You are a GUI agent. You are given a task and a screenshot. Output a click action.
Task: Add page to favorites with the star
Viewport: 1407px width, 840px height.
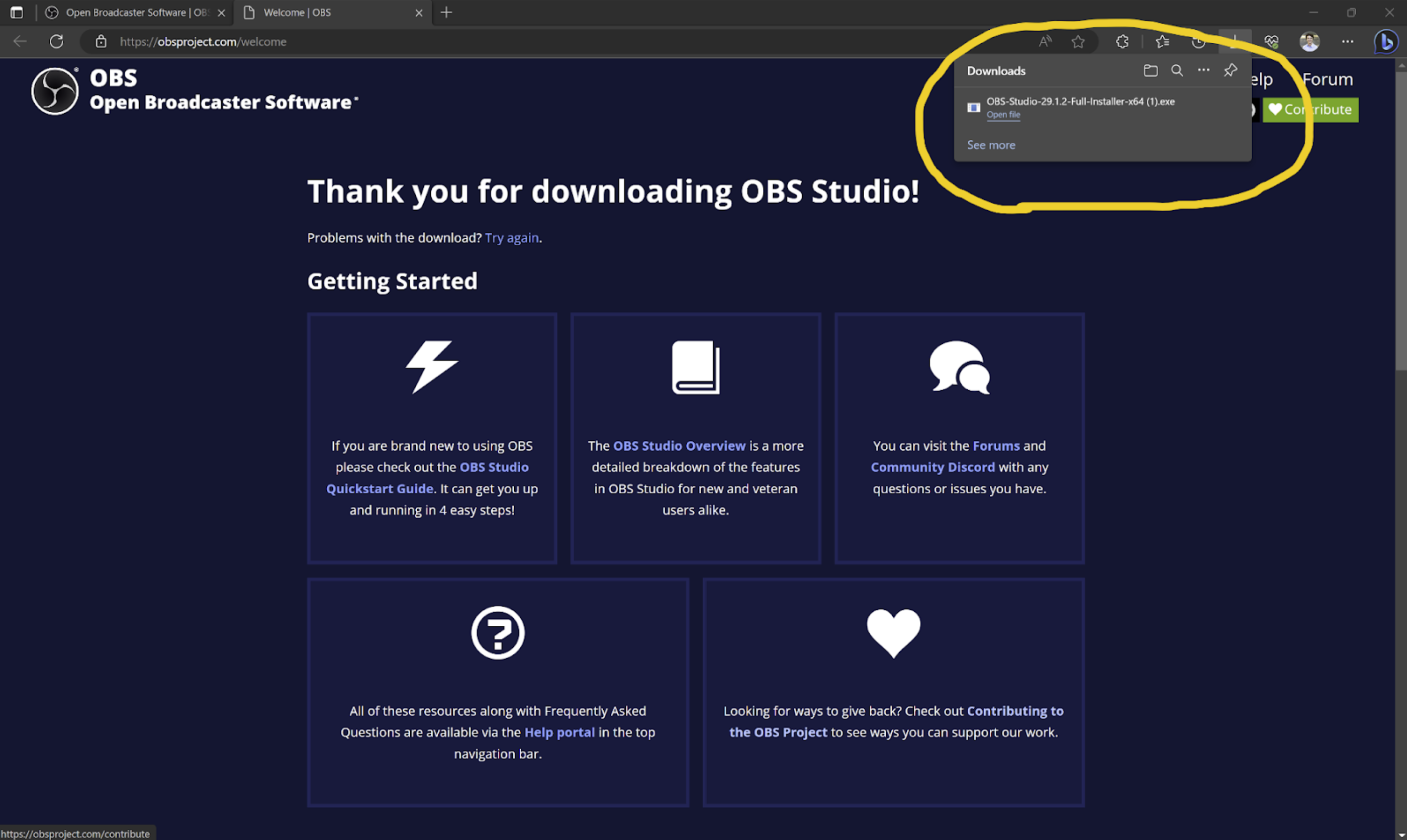[x=1078, y=41]
